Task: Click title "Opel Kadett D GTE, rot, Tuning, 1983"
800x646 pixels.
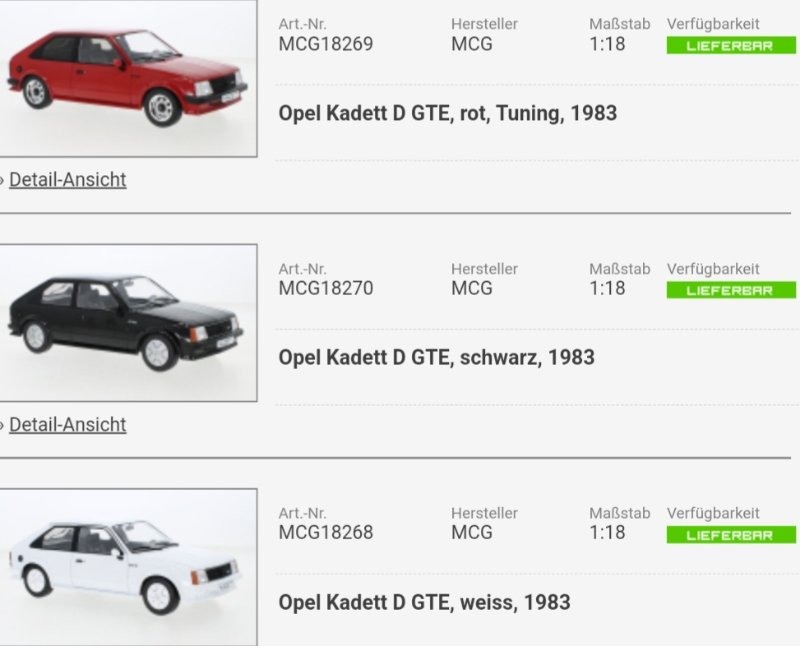Action: coord(447,113)
